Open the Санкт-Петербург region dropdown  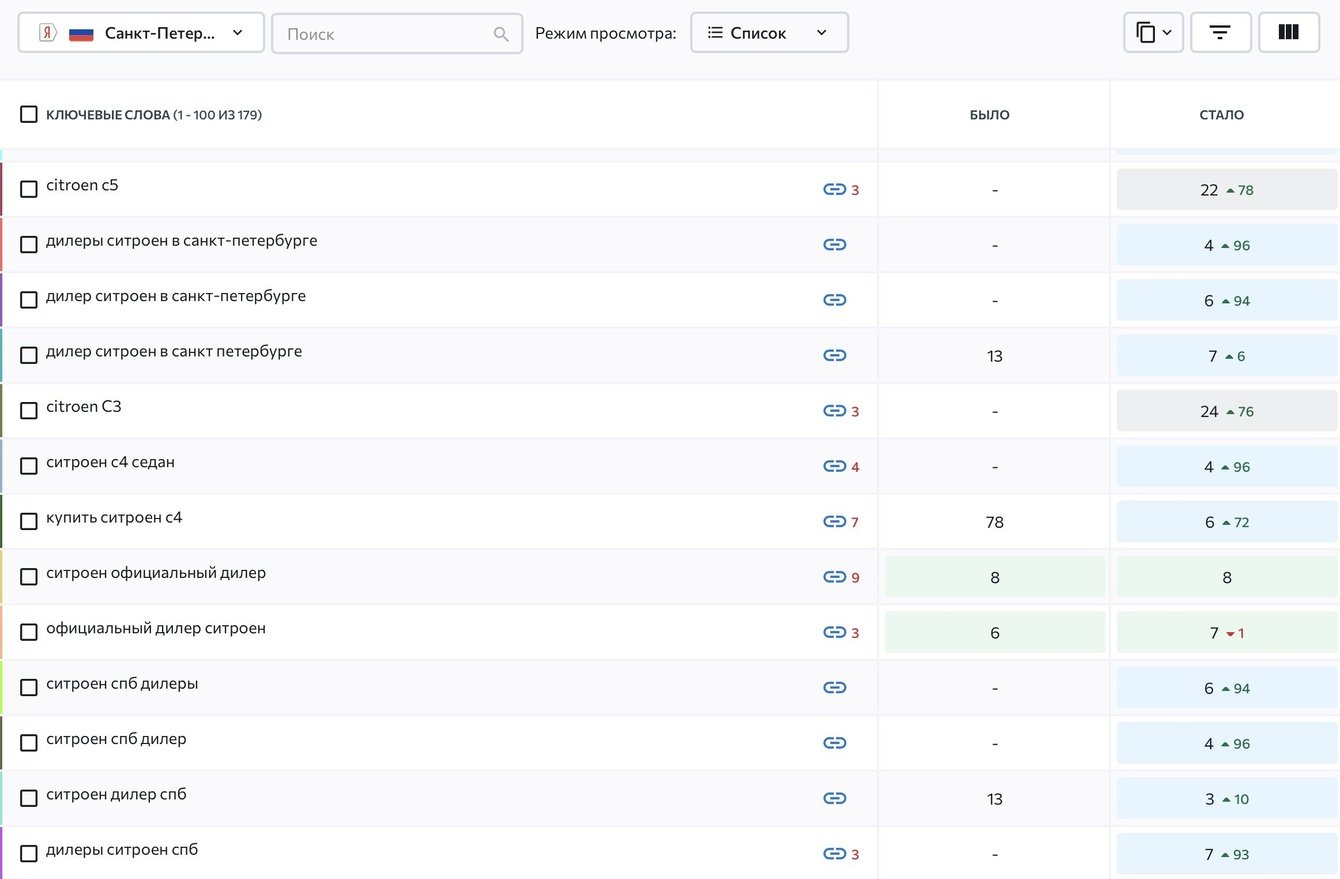click(141, 33)
